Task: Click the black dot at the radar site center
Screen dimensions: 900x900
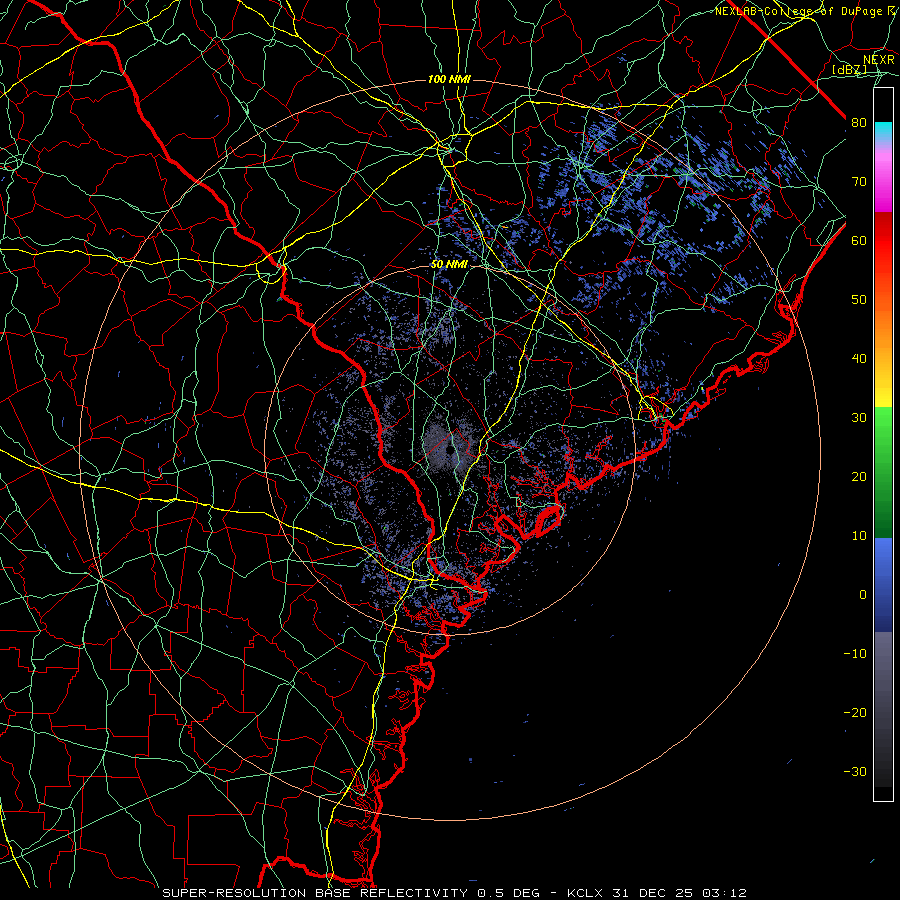Action: [449, 449]
